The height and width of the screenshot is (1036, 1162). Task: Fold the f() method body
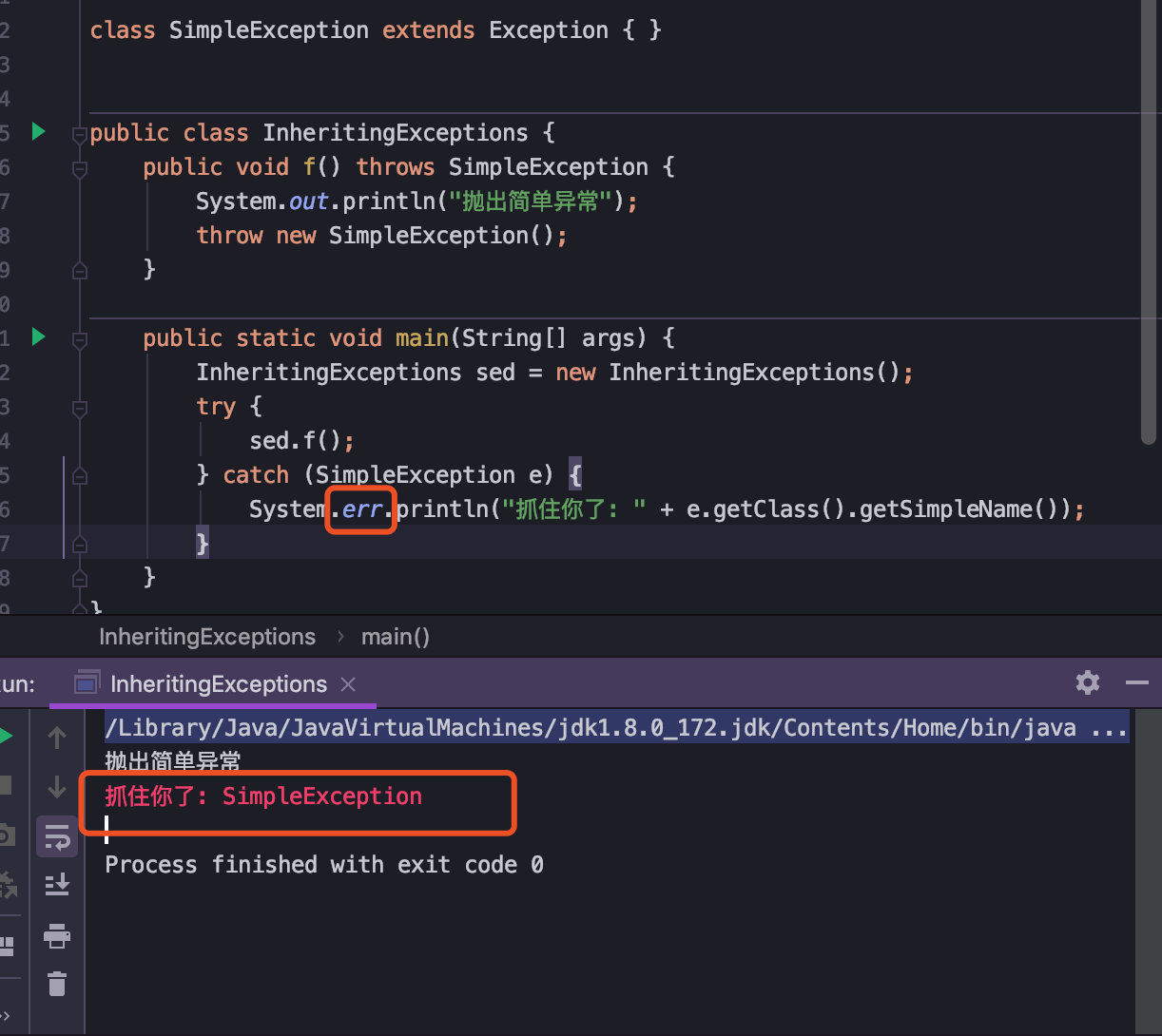click(x=80, y=168)
